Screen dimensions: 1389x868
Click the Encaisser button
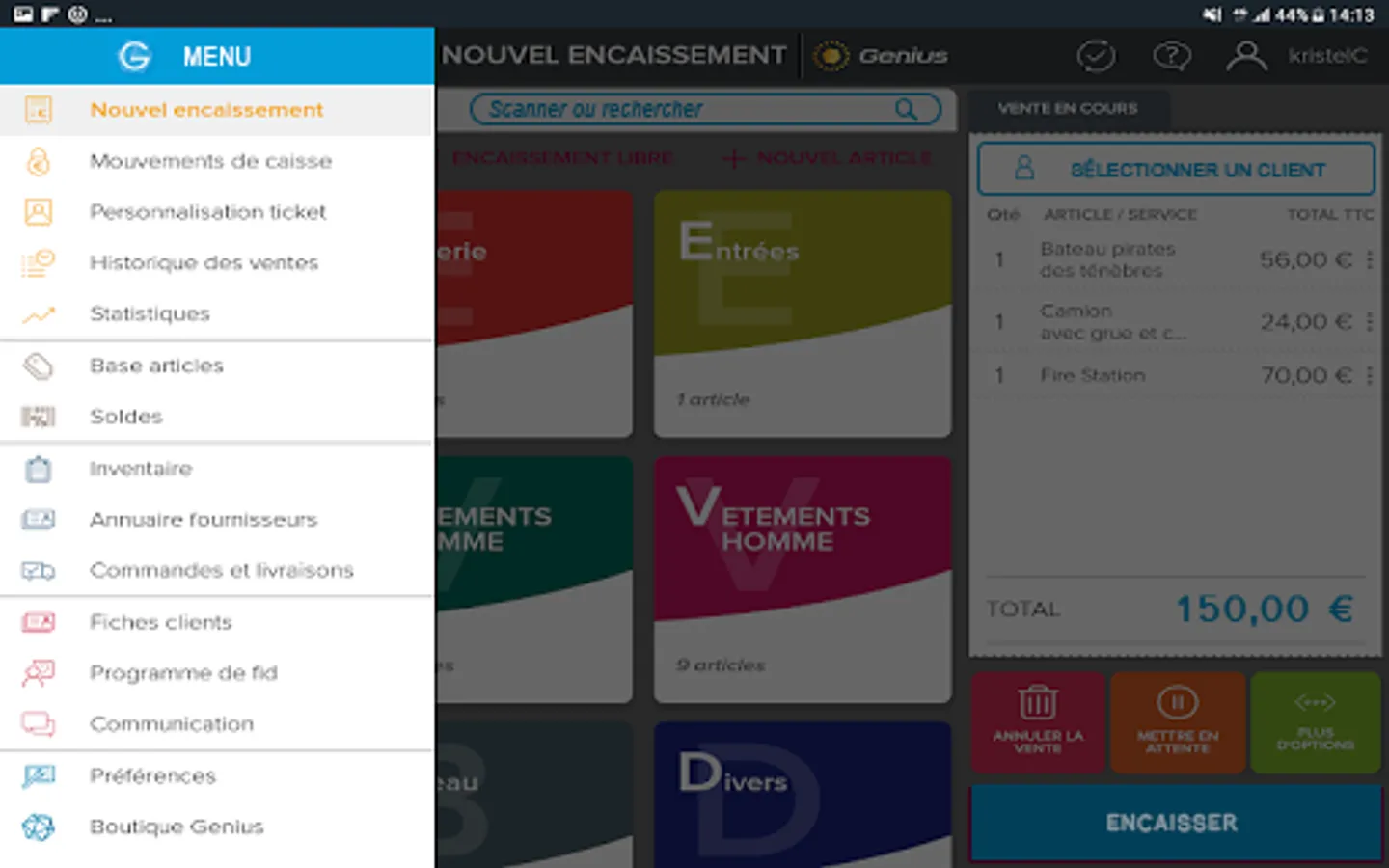coord(1176,823)
